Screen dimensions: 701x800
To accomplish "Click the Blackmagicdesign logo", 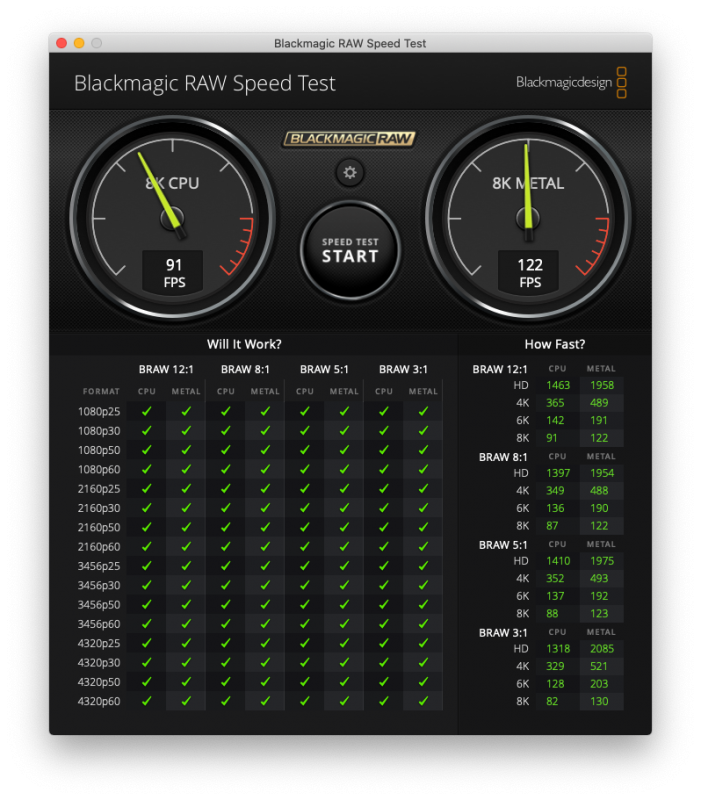I will [x=571, y=82].
